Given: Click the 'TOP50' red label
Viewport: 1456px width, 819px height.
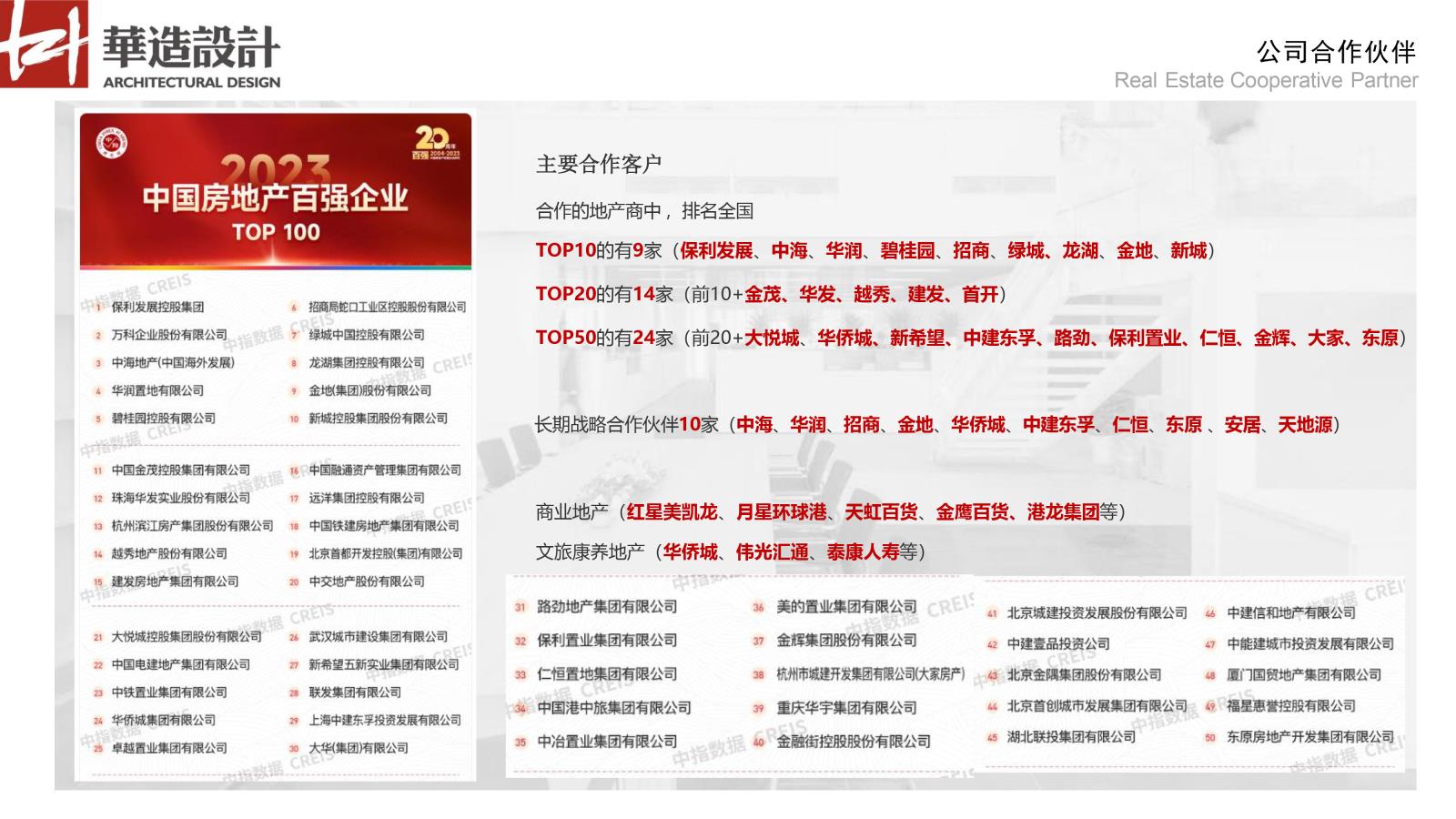Looking at the screenshot, I should (x=565, y=338).
